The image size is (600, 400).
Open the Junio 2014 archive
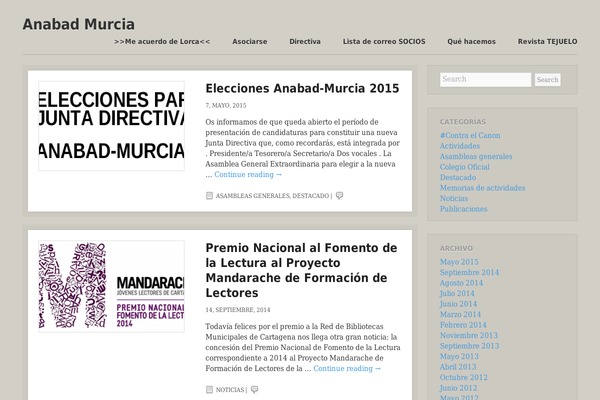458,304
